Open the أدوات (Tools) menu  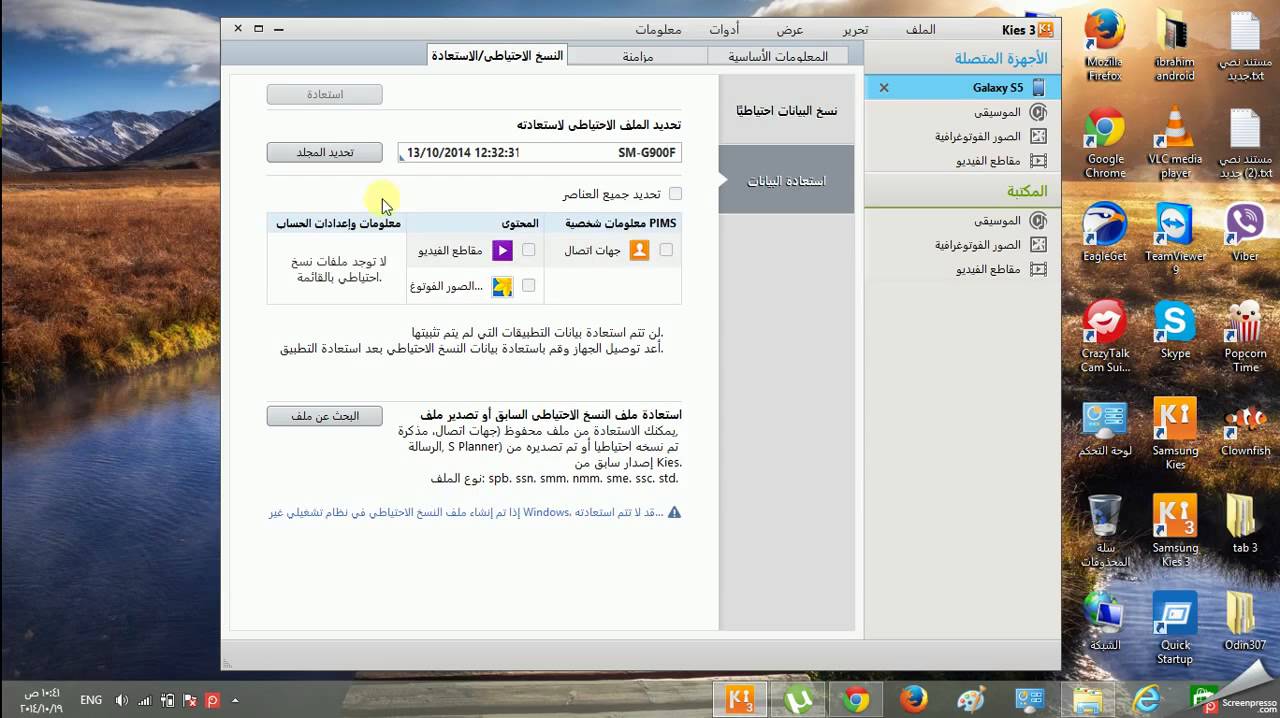(724, 30)
